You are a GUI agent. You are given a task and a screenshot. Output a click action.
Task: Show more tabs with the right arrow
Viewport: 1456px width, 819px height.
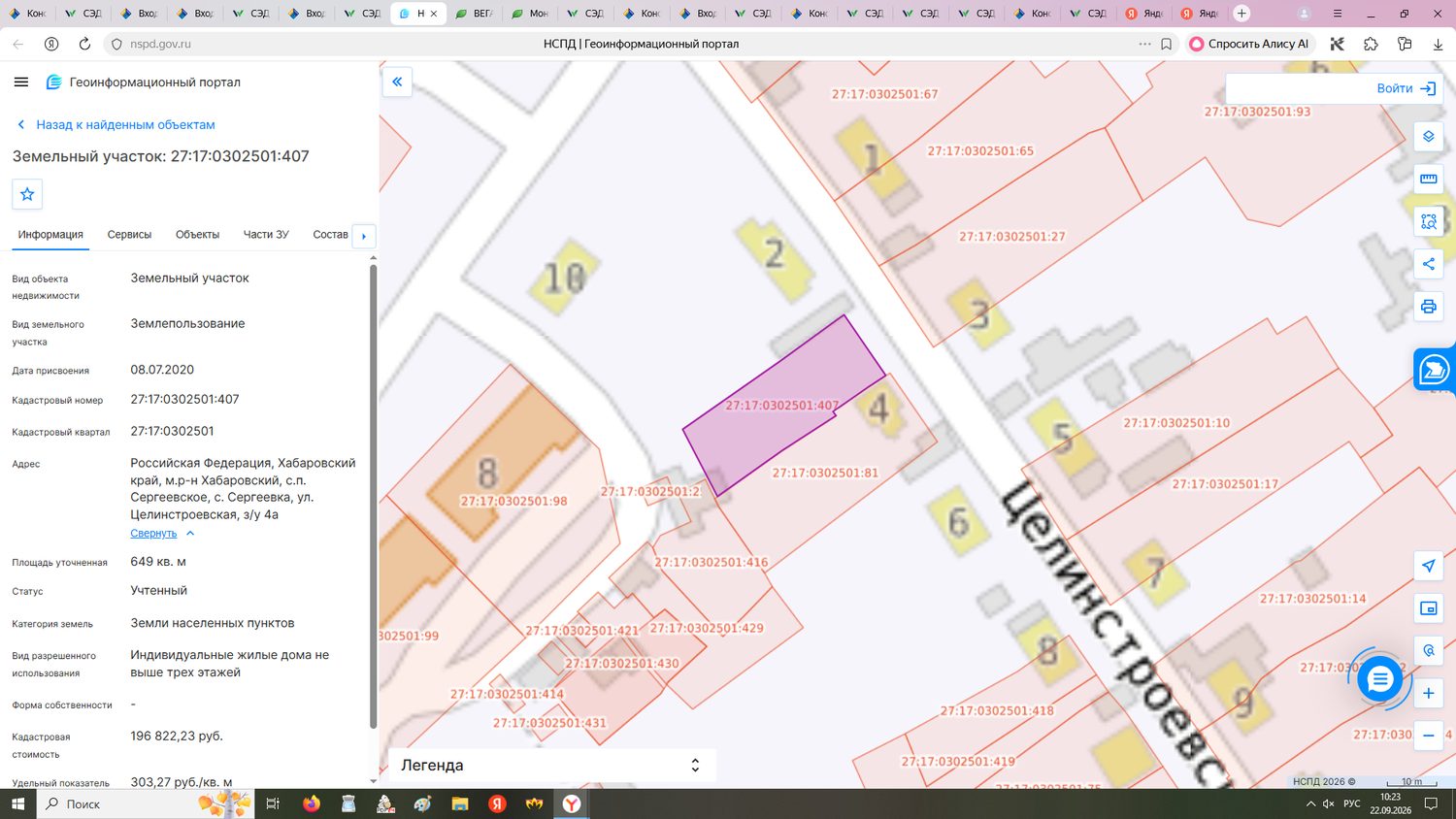[364, 236]
